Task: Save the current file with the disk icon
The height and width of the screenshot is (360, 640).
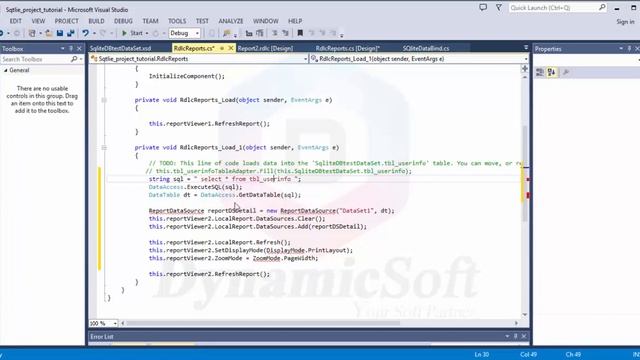Action: [60, 33]
